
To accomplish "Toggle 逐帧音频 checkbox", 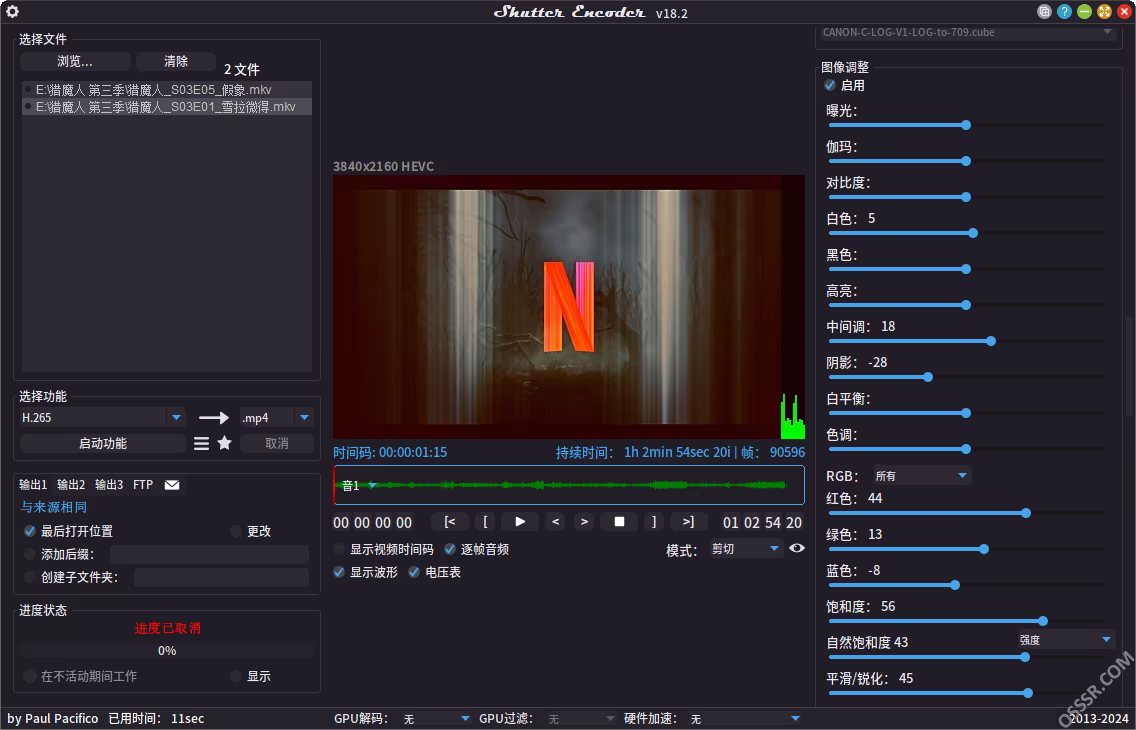I will click(450, 549).
